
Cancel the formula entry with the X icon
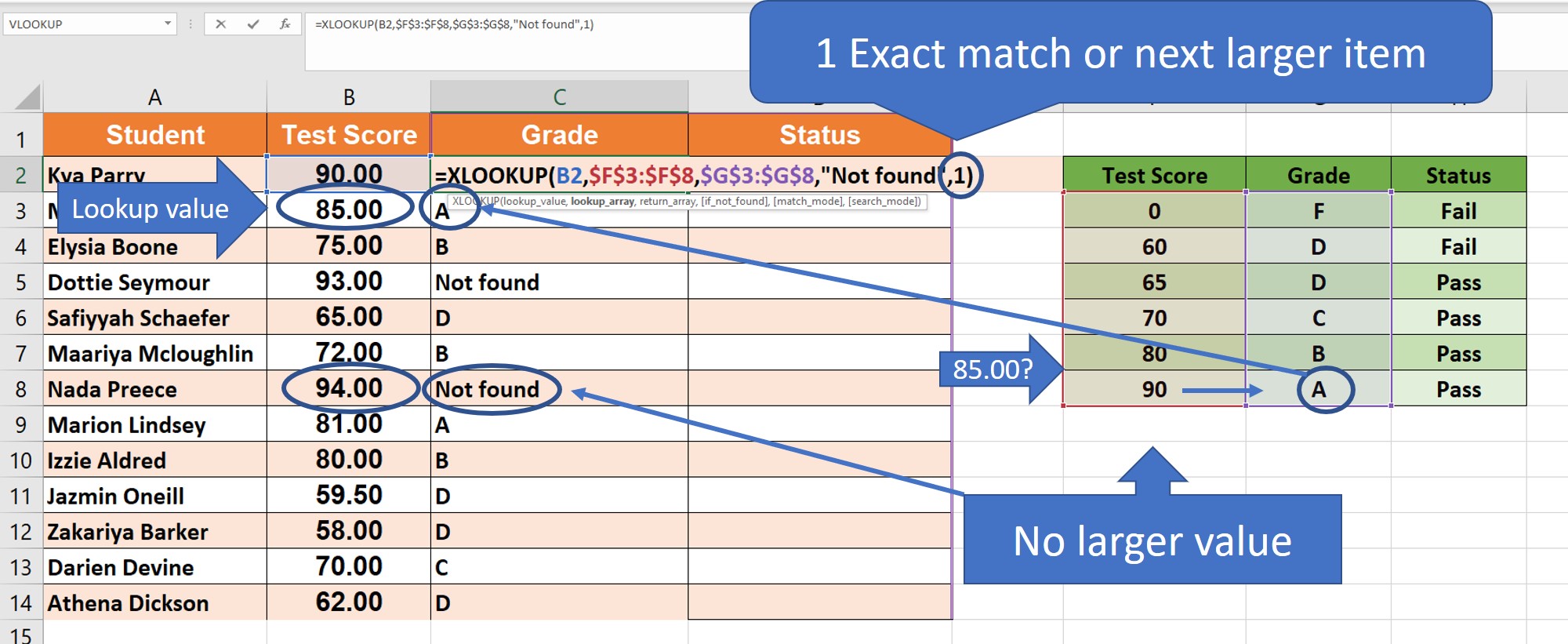click(x=221, y=24)
